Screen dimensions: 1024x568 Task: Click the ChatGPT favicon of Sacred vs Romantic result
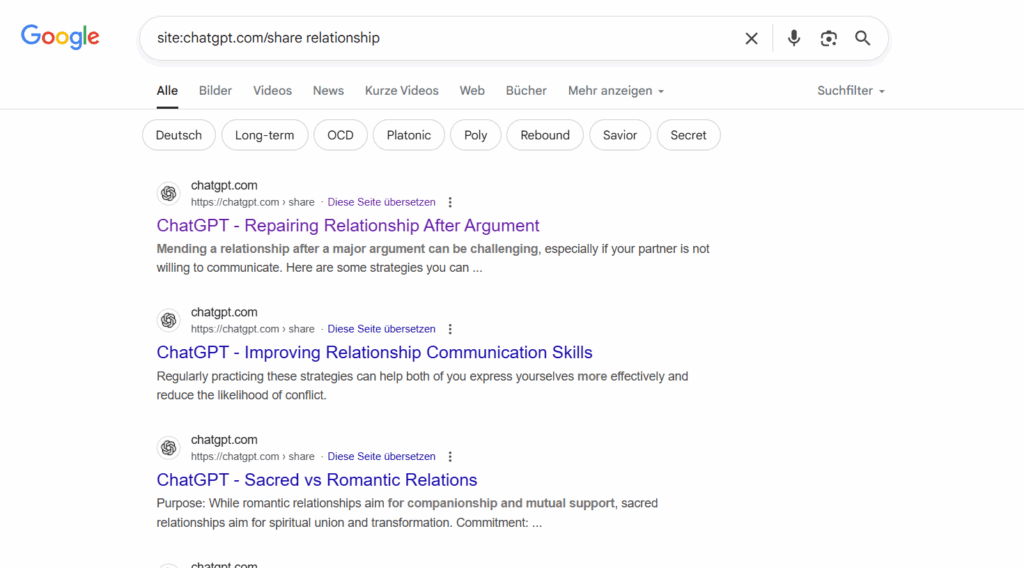168,447
